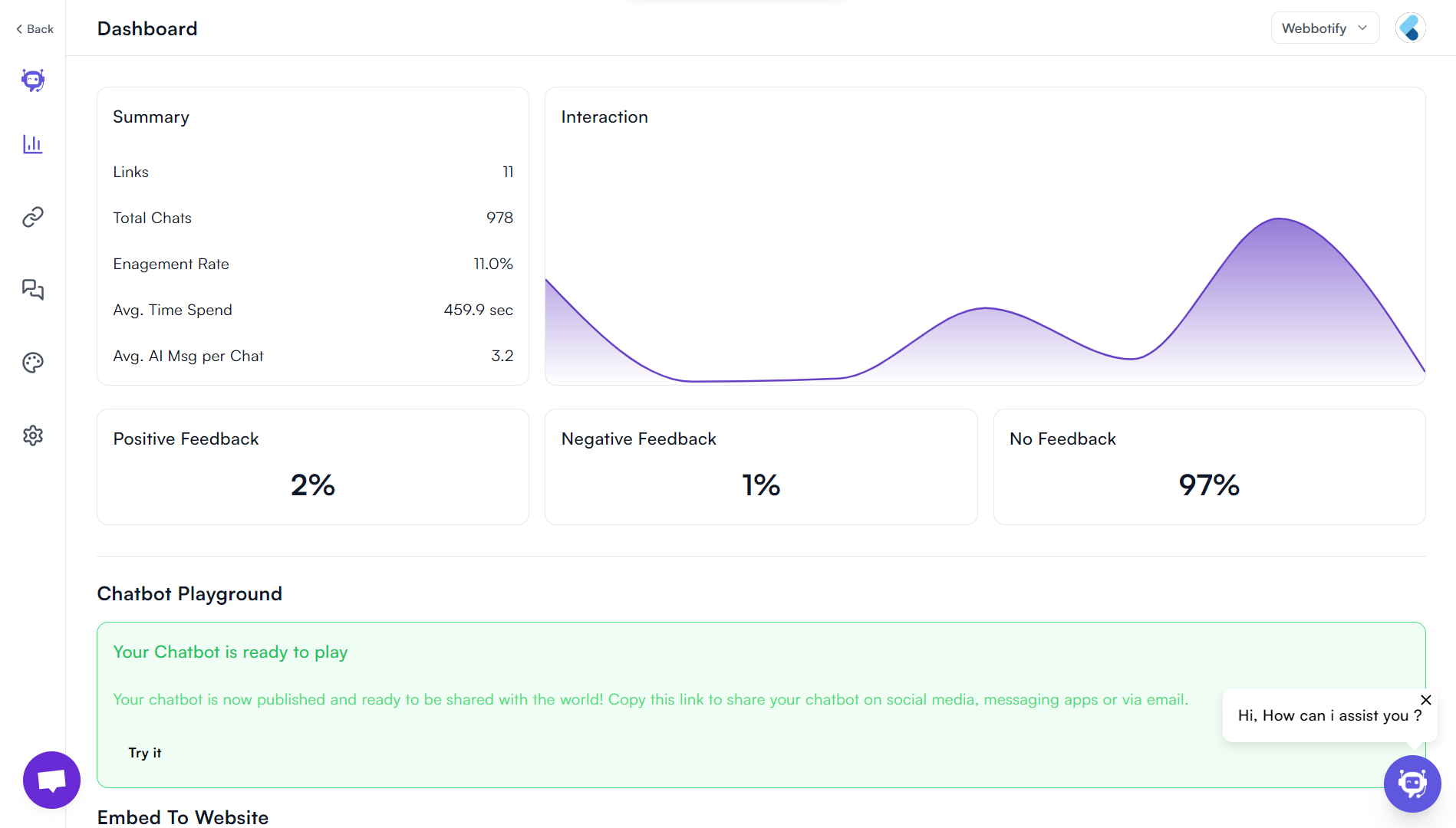Click the Interaction area chart
1456x828 pixels.
[x=985, y=301]
